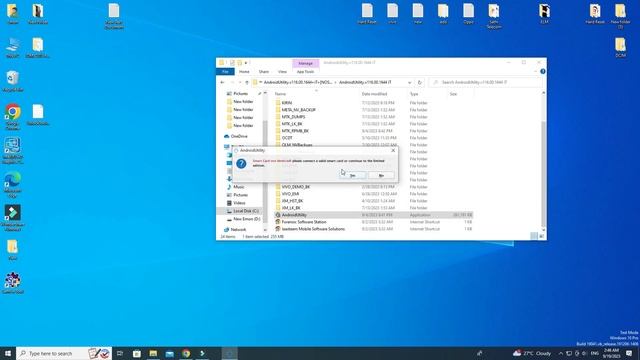The width and height of the screenshot is (640, 360).
Task: Select the OCDT folder
Action: pyautogui.click(x=287, y=138)
